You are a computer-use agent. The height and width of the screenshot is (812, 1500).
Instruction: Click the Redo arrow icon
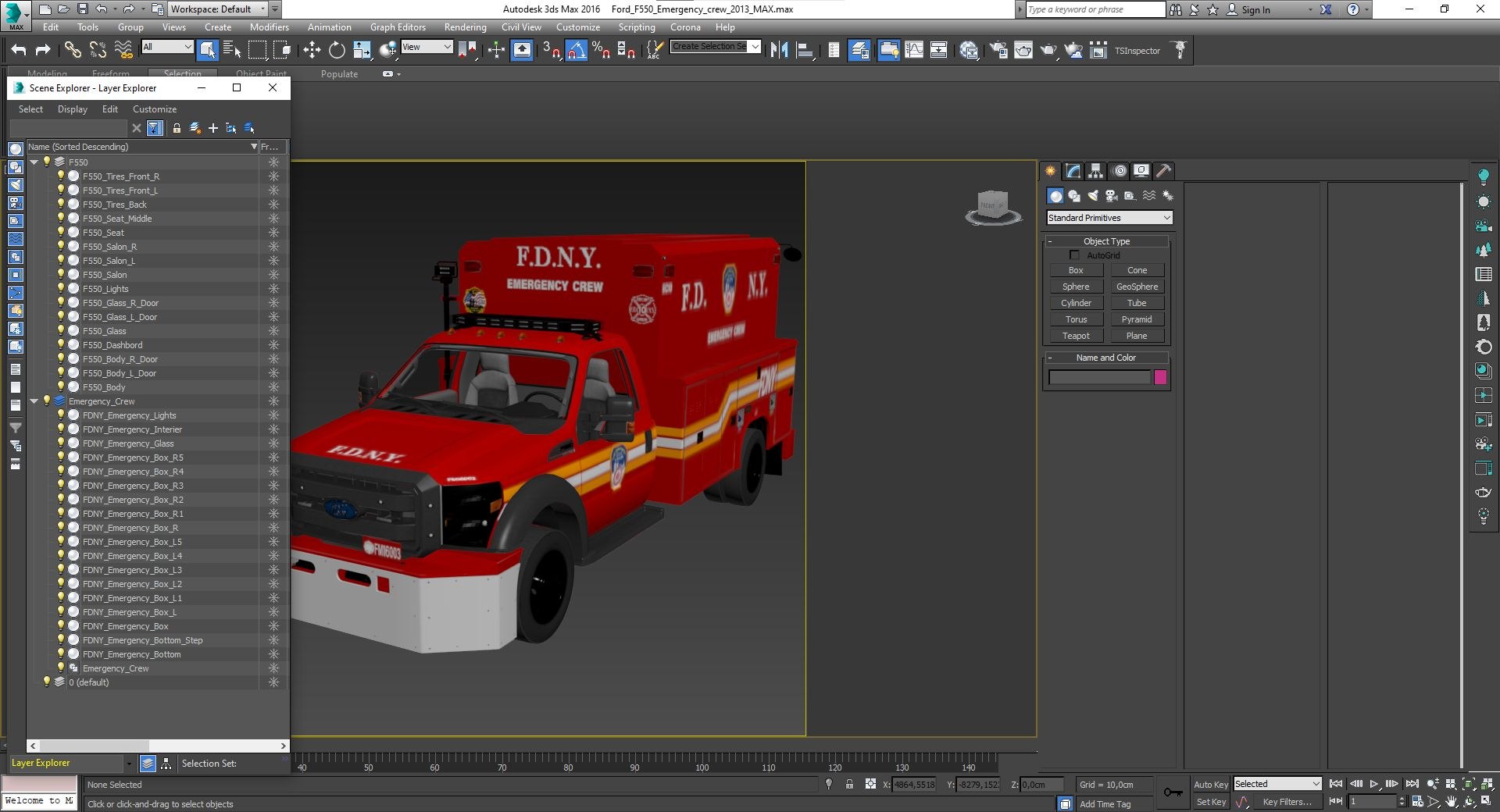pos(43,51)
